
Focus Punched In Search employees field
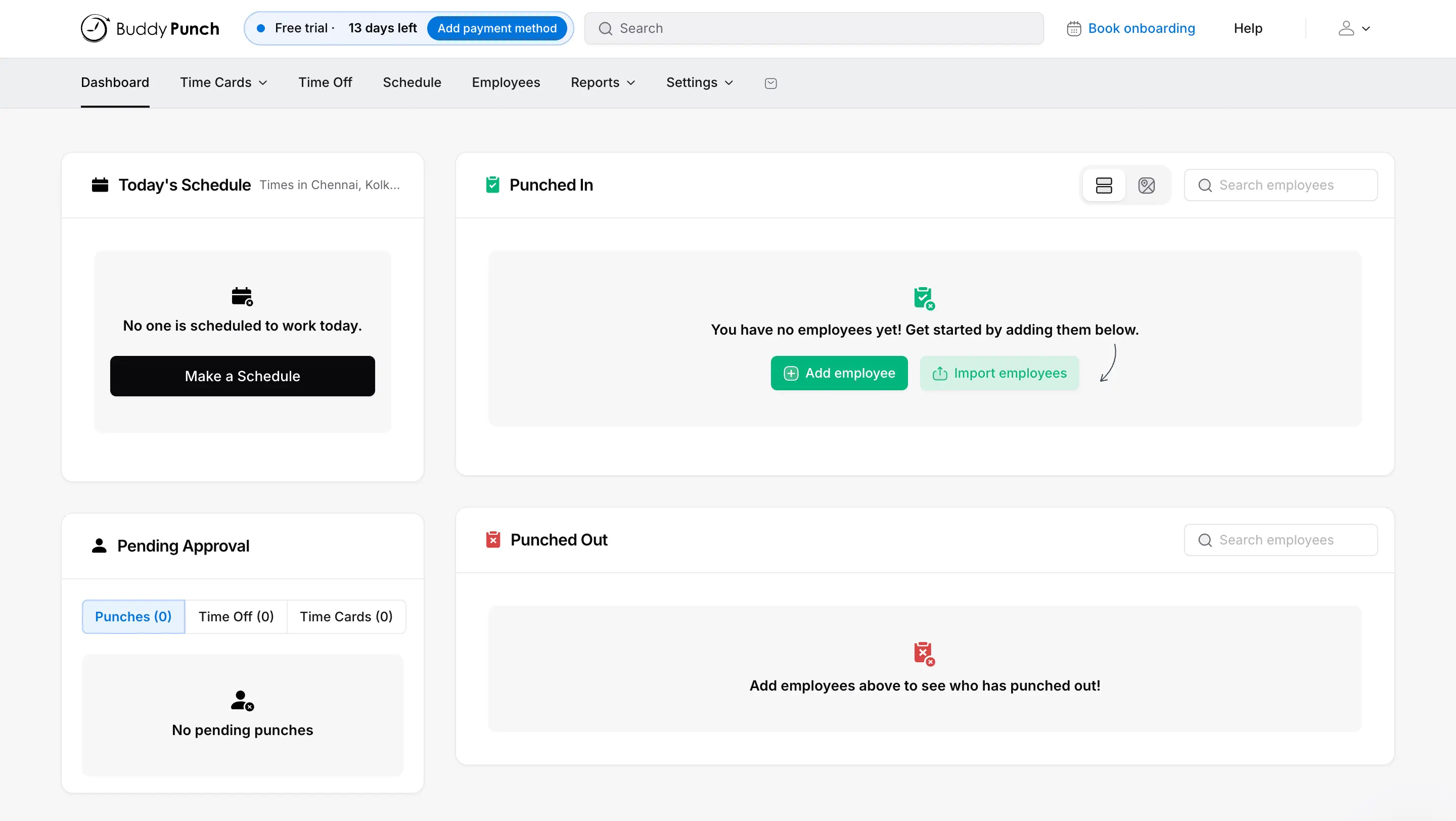(x=1281, y=186)
